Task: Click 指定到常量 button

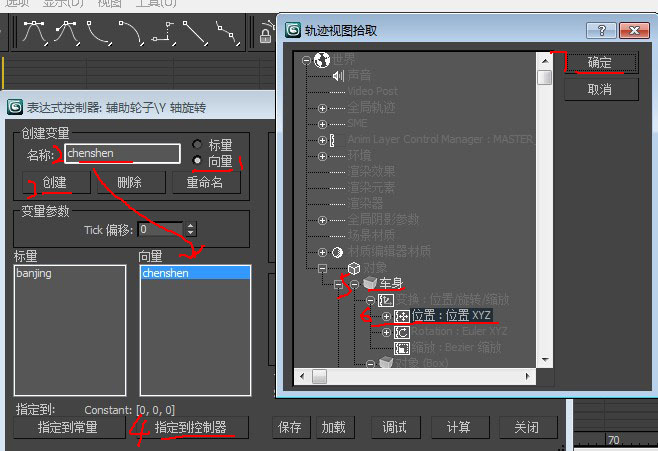Action: tap(69, 427)
